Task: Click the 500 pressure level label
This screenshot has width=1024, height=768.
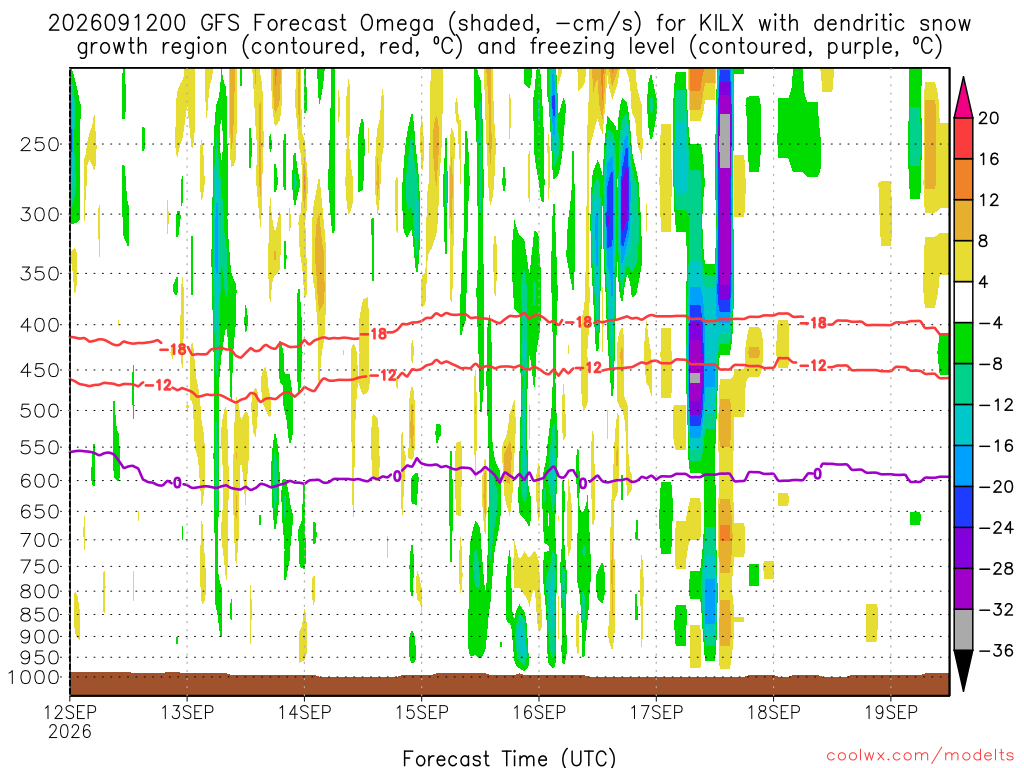Action: pyautogui.click(x=40, y=411)
